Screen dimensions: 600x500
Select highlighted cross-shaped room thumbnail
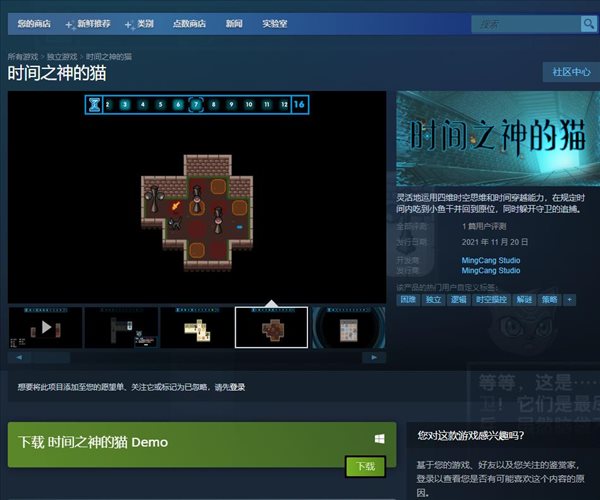point(271,327)
